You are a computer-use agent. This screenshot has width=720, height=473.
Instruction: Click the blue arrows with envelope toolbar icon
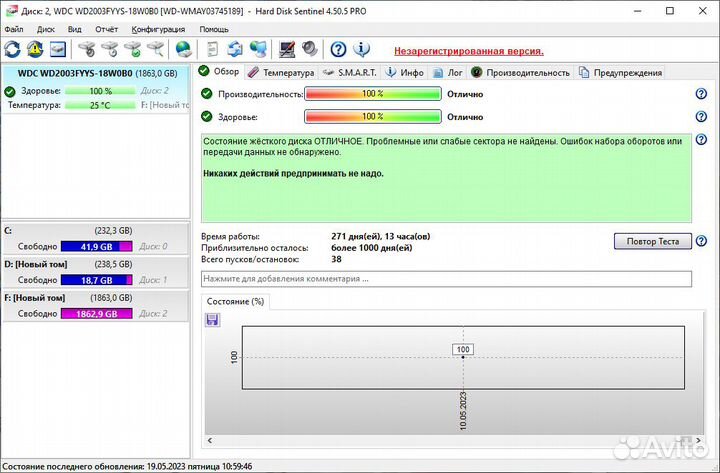point(235,49)
